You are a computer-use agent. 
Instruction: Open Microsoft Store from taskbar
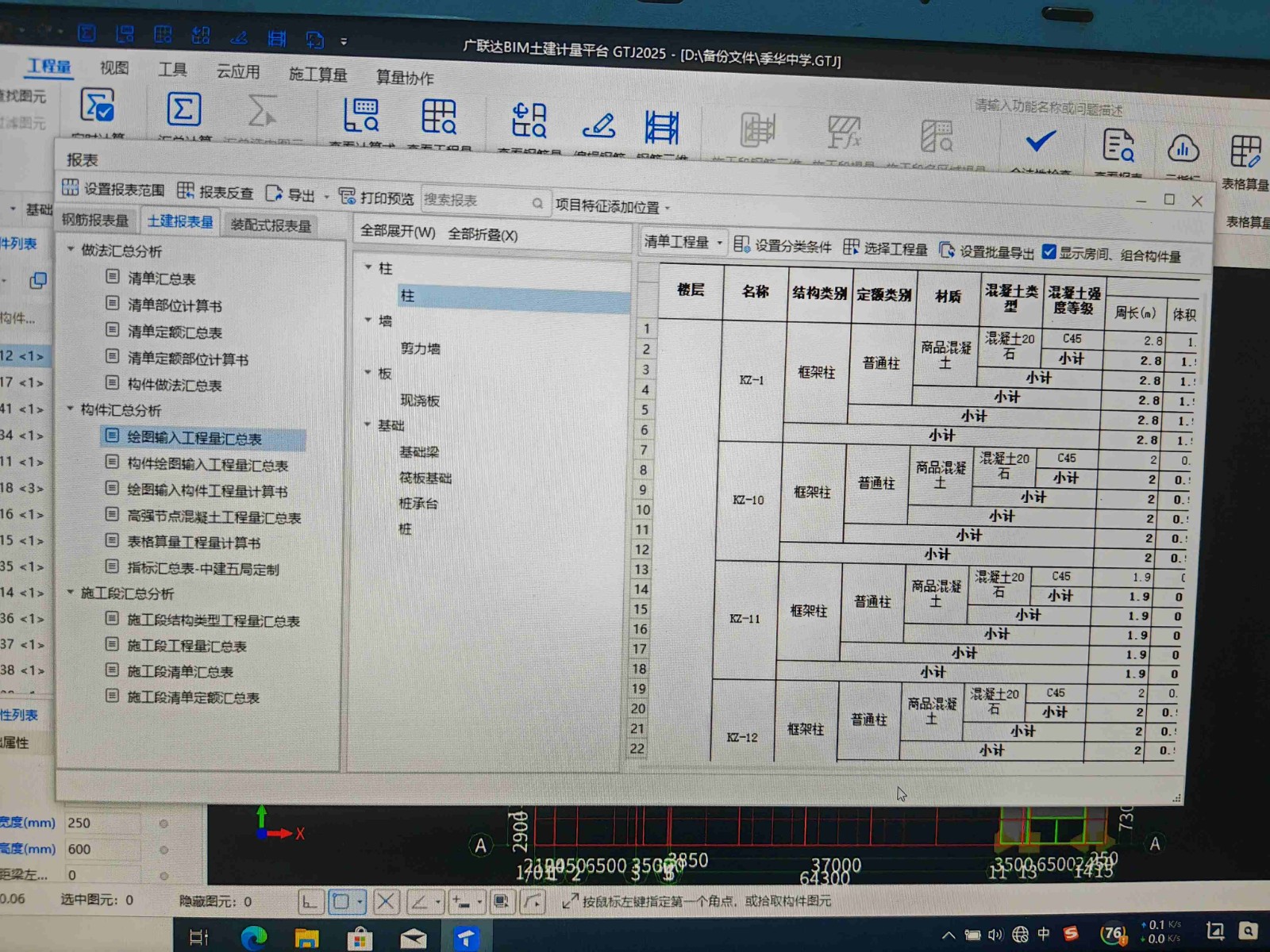360,939
